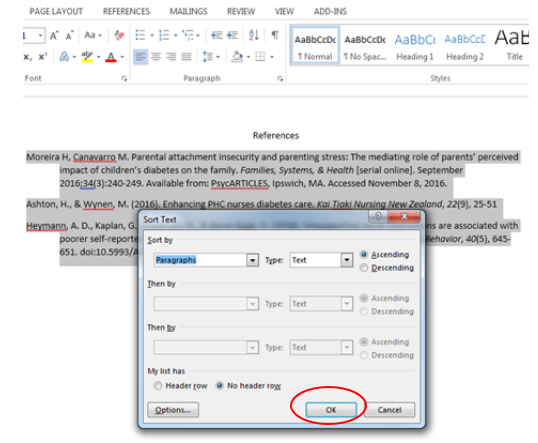Image resolution: width=538 pixels, height=443 pixels.
Task: Open the Shading dropdown arrow
Action: tap(248, 57)
